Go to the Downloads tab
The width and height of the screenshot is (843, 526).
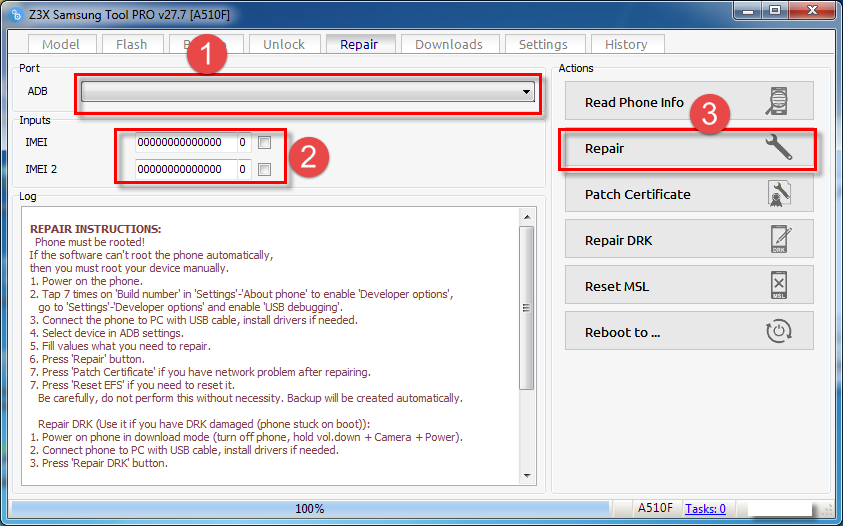click(449, 44)
